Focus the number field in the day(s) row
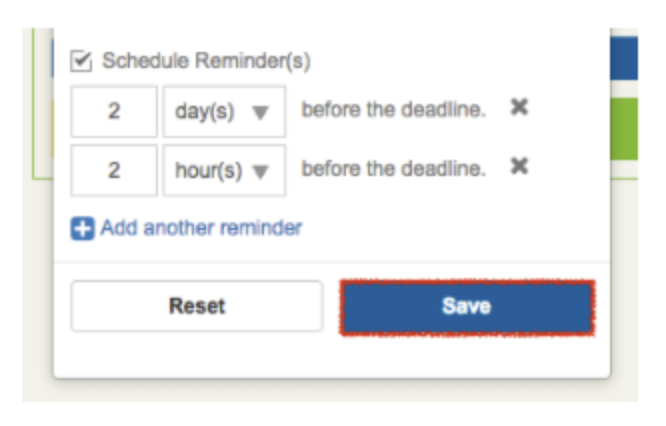This screenshot has height=426, width=666. click(114, 112)
